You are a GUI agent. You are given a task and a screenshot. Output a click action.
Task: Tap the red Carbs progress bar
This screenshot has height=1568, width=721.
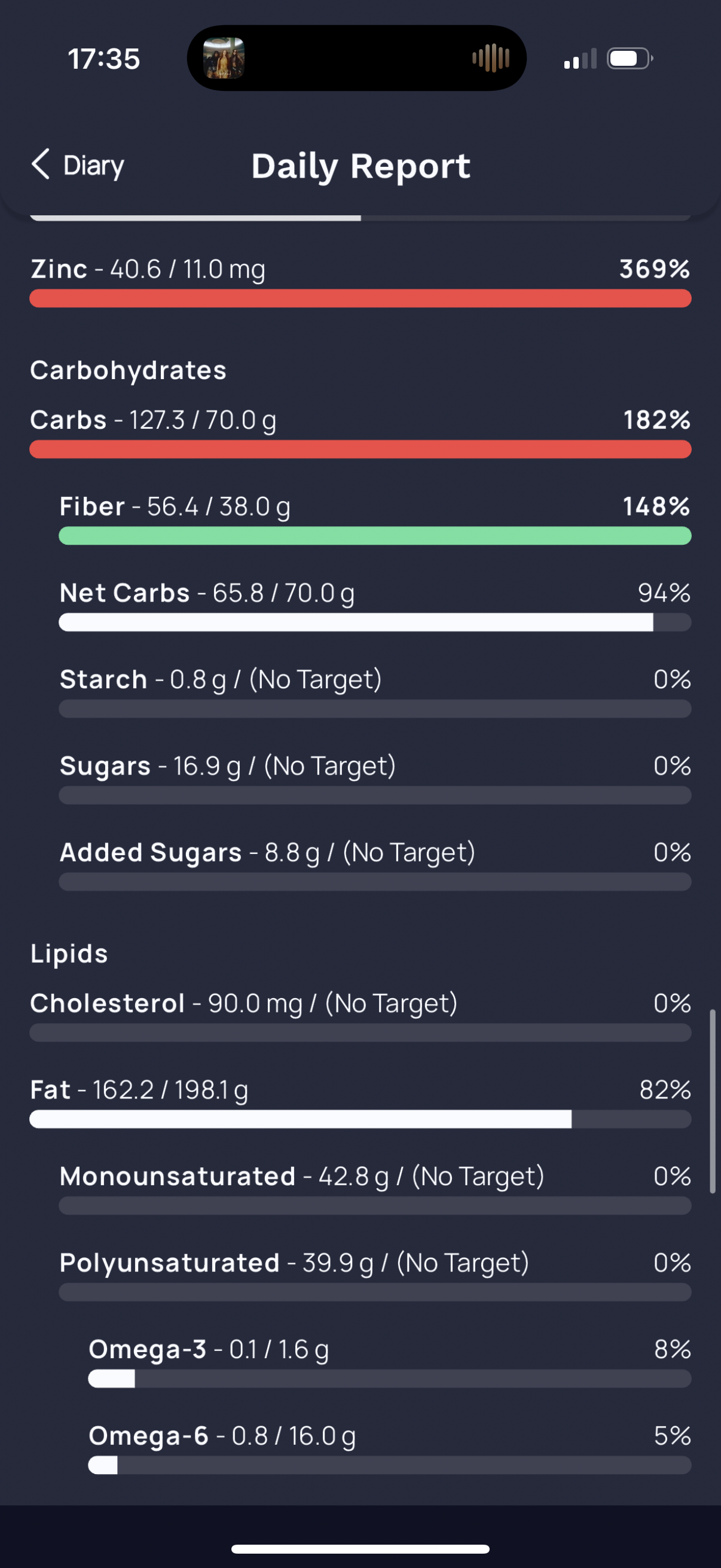point(360,450)
